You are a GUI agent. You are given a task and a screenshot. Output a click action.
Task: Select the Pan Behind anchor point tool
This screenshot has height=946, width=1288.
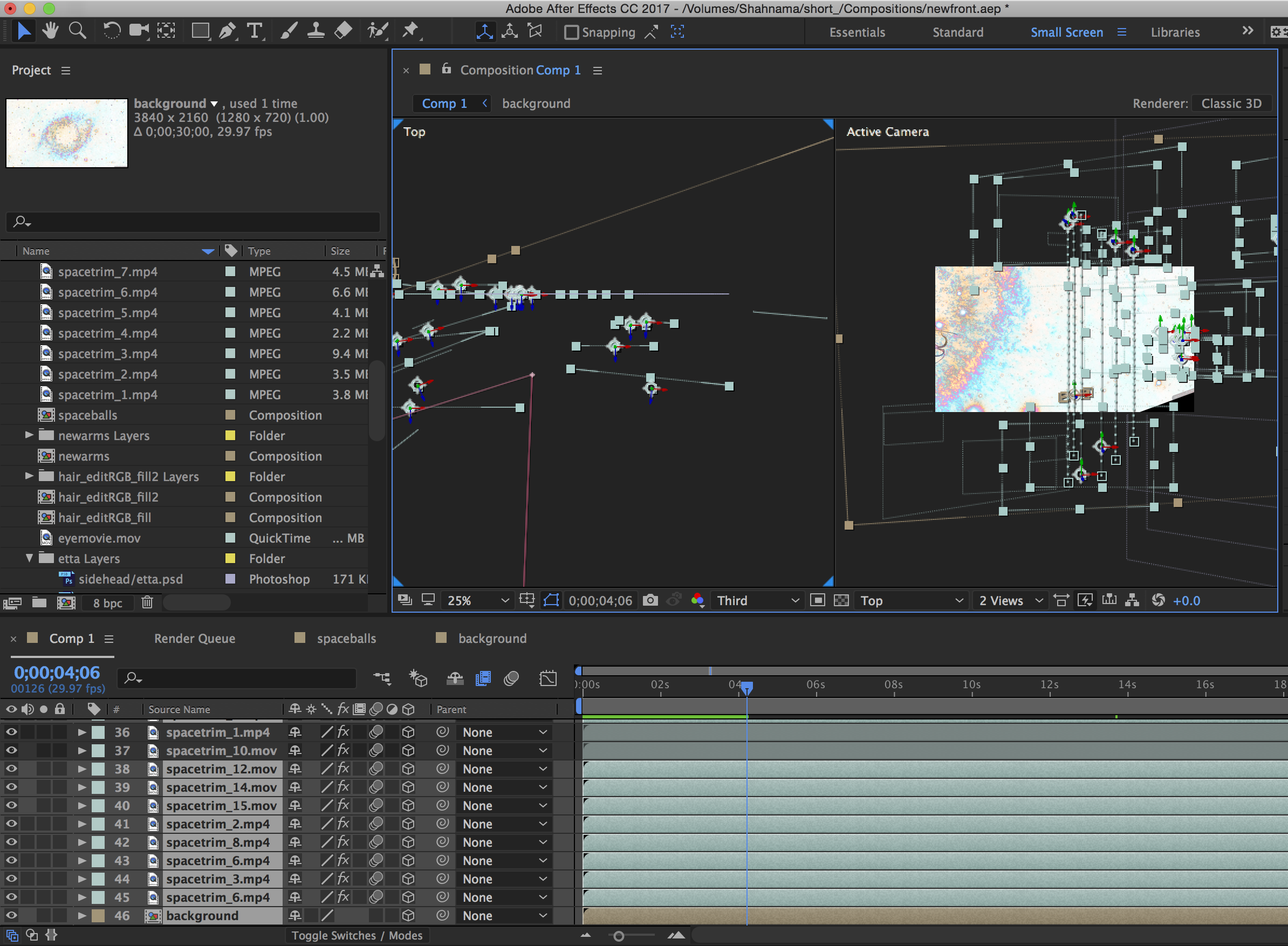coord(166,31)
